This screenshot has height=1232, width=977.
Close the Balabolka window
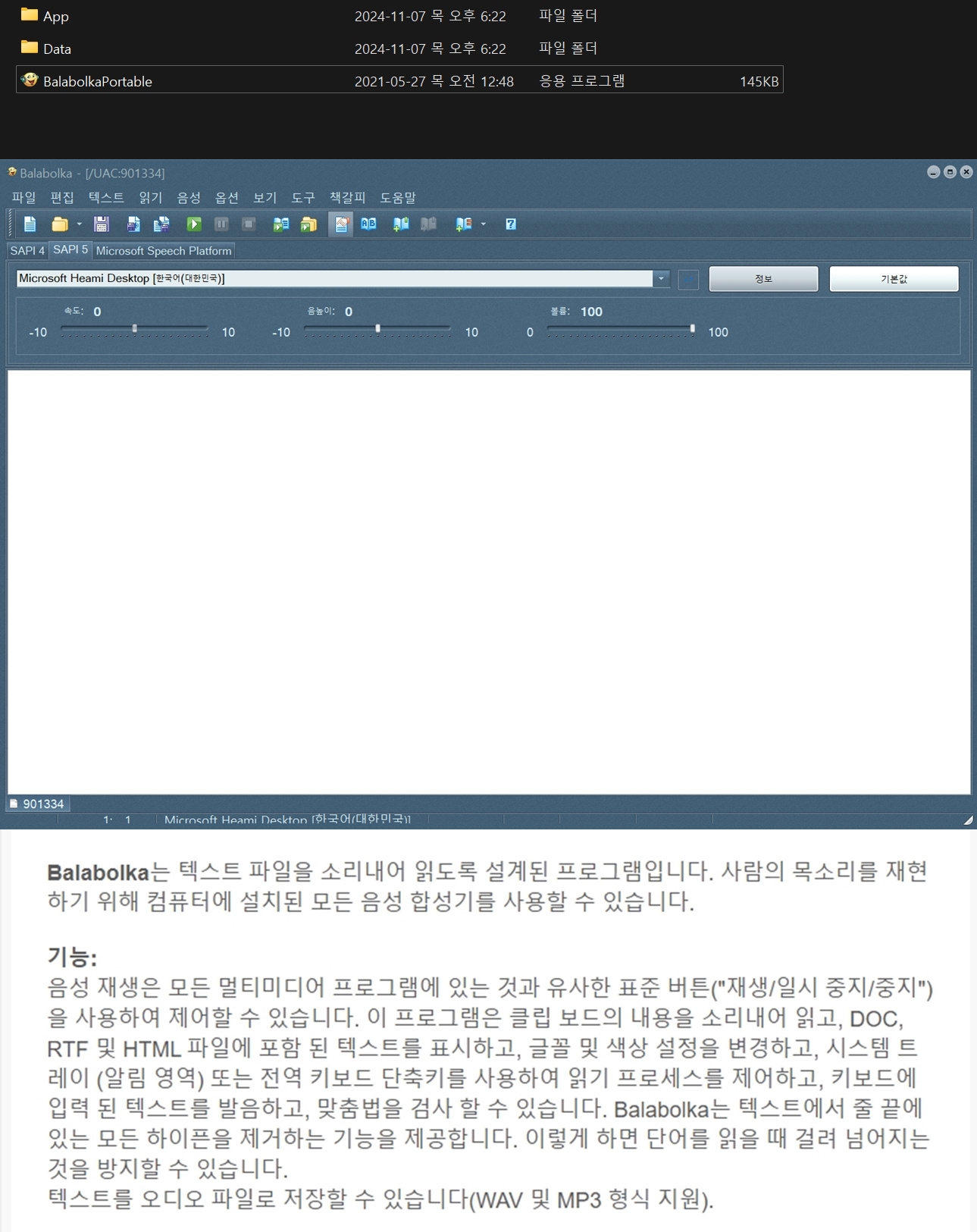pos(966,172)
